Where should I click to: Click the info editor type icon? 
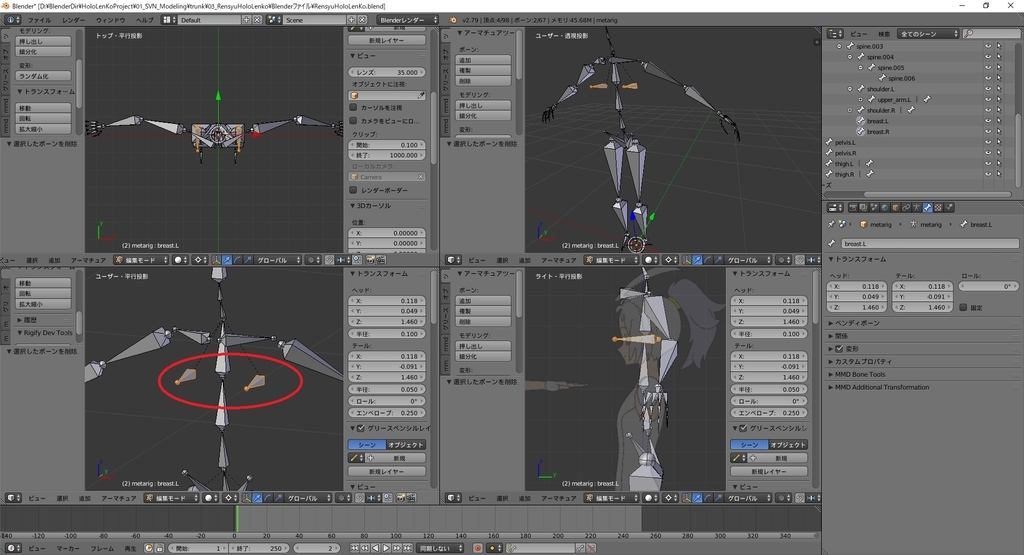(x=10, y=20)
